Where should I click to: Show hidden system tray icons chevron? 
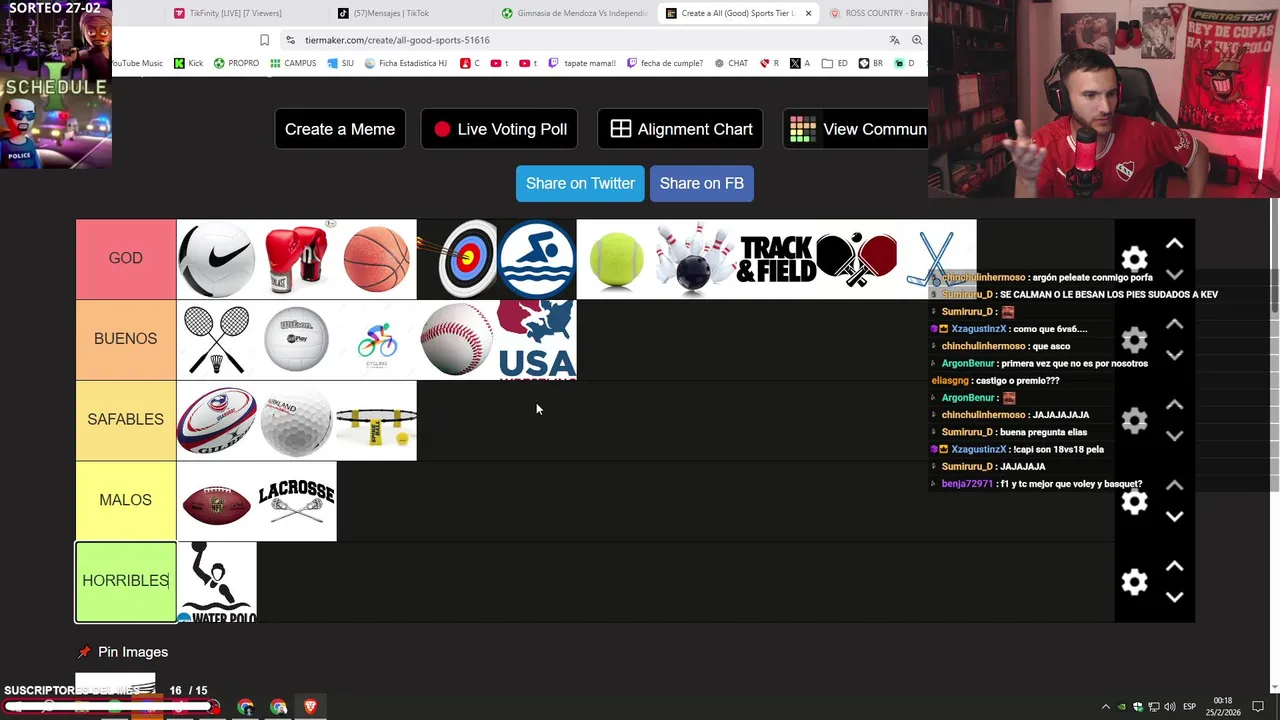click(x=1105, y=707)
